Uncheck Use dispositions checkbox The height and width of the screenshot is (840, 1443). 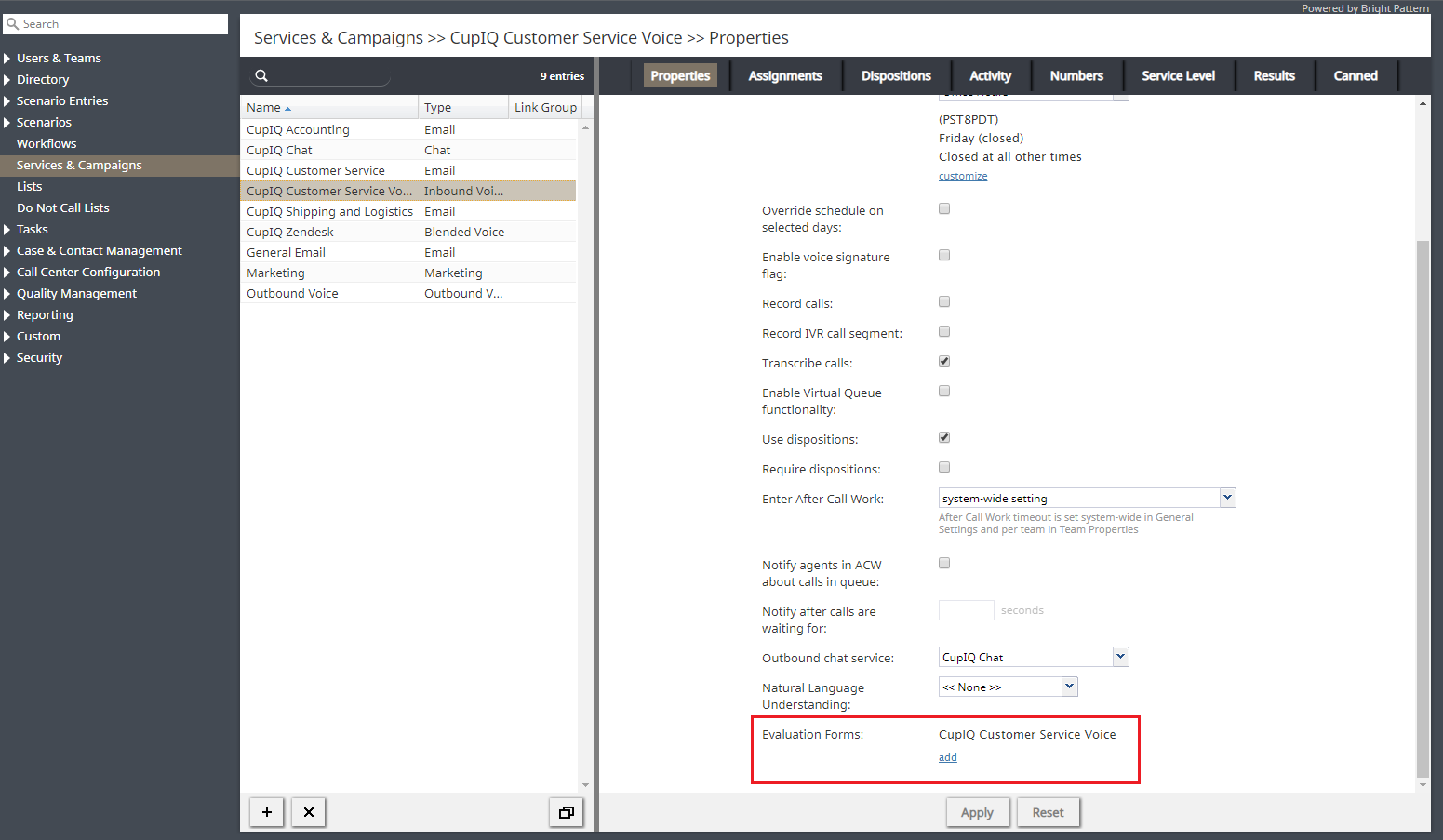[944, 437]
